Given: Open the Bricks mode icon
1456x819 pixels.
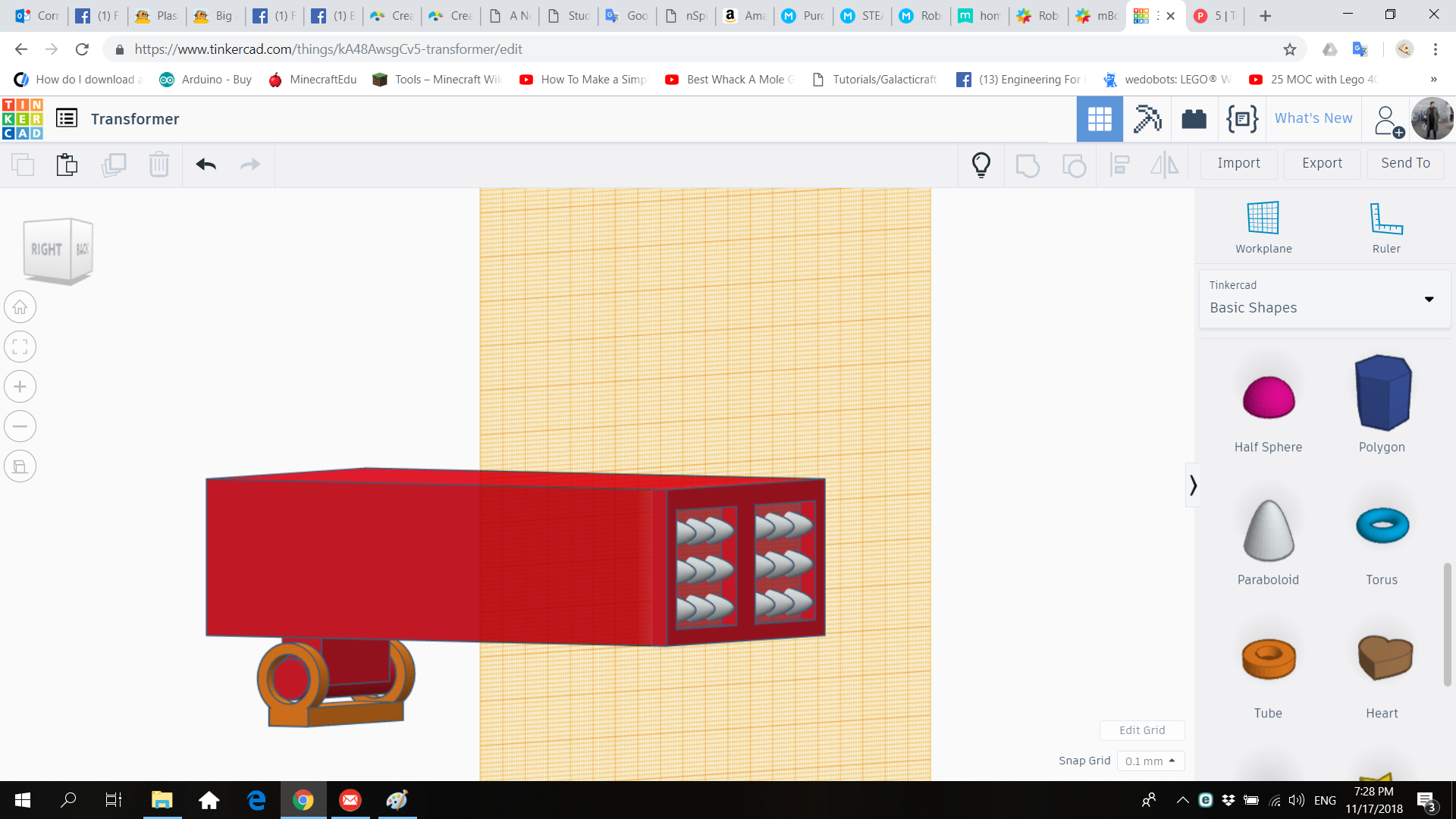Looking at the screenshot, I should [x=1194, y=119].
